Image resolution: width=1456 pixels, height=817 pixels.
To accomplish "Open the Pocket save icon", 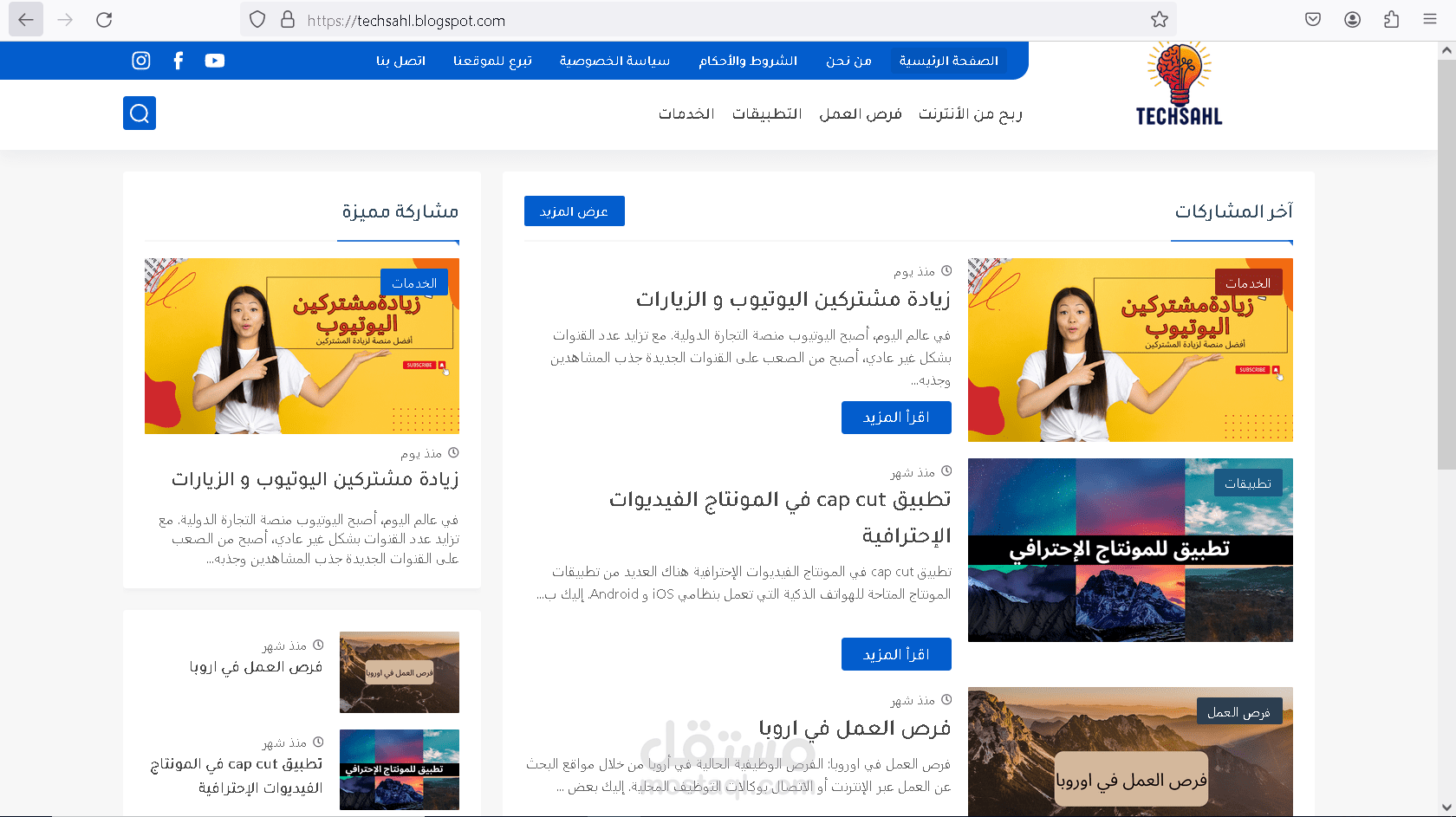I will 1313,19.
